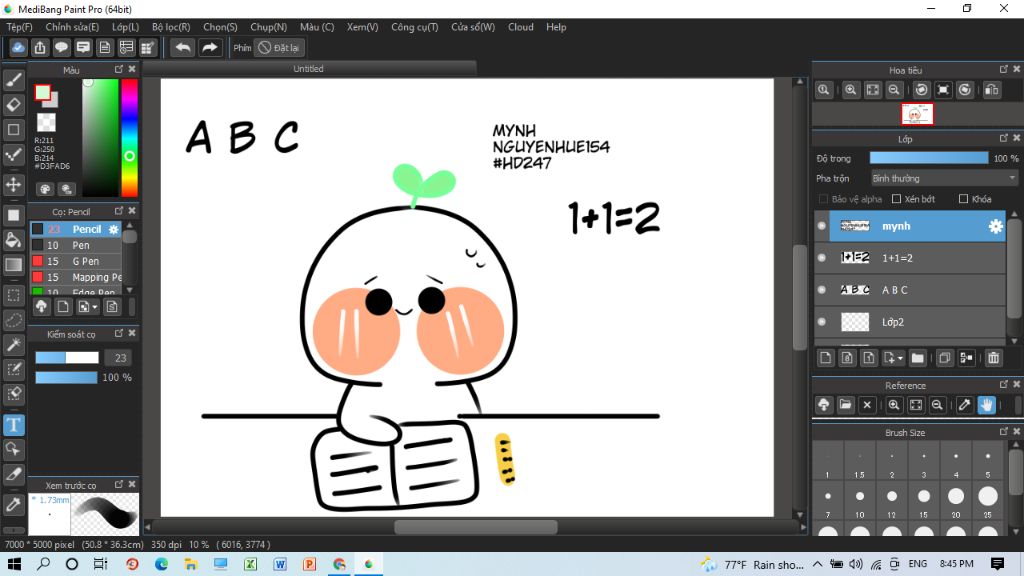Open Pencil brush settings gear
The width and height of the screenshot is (1024, 576).
tap(114, 229)
